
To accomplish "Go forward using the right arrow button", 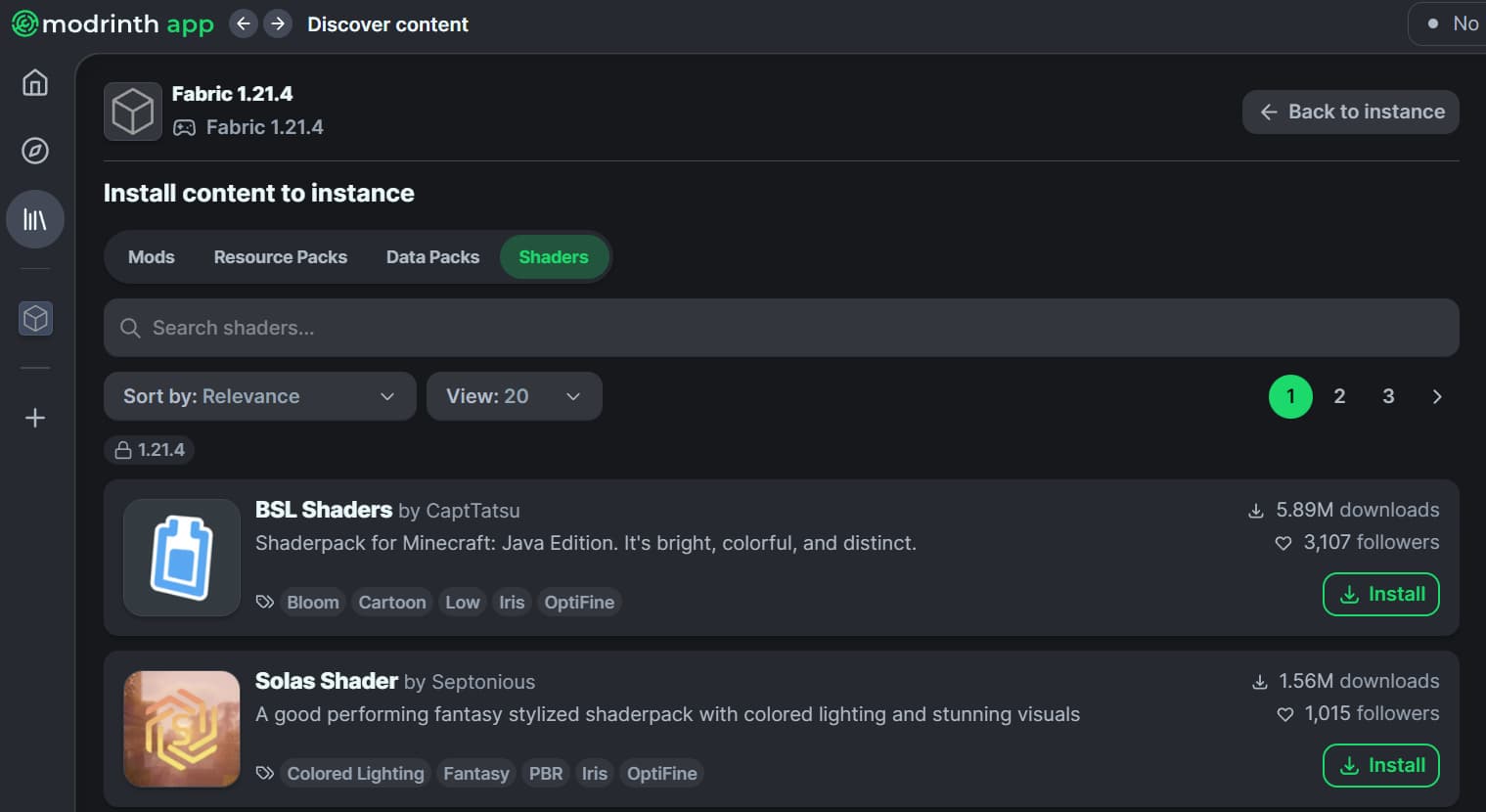I will tap(278, 23).
